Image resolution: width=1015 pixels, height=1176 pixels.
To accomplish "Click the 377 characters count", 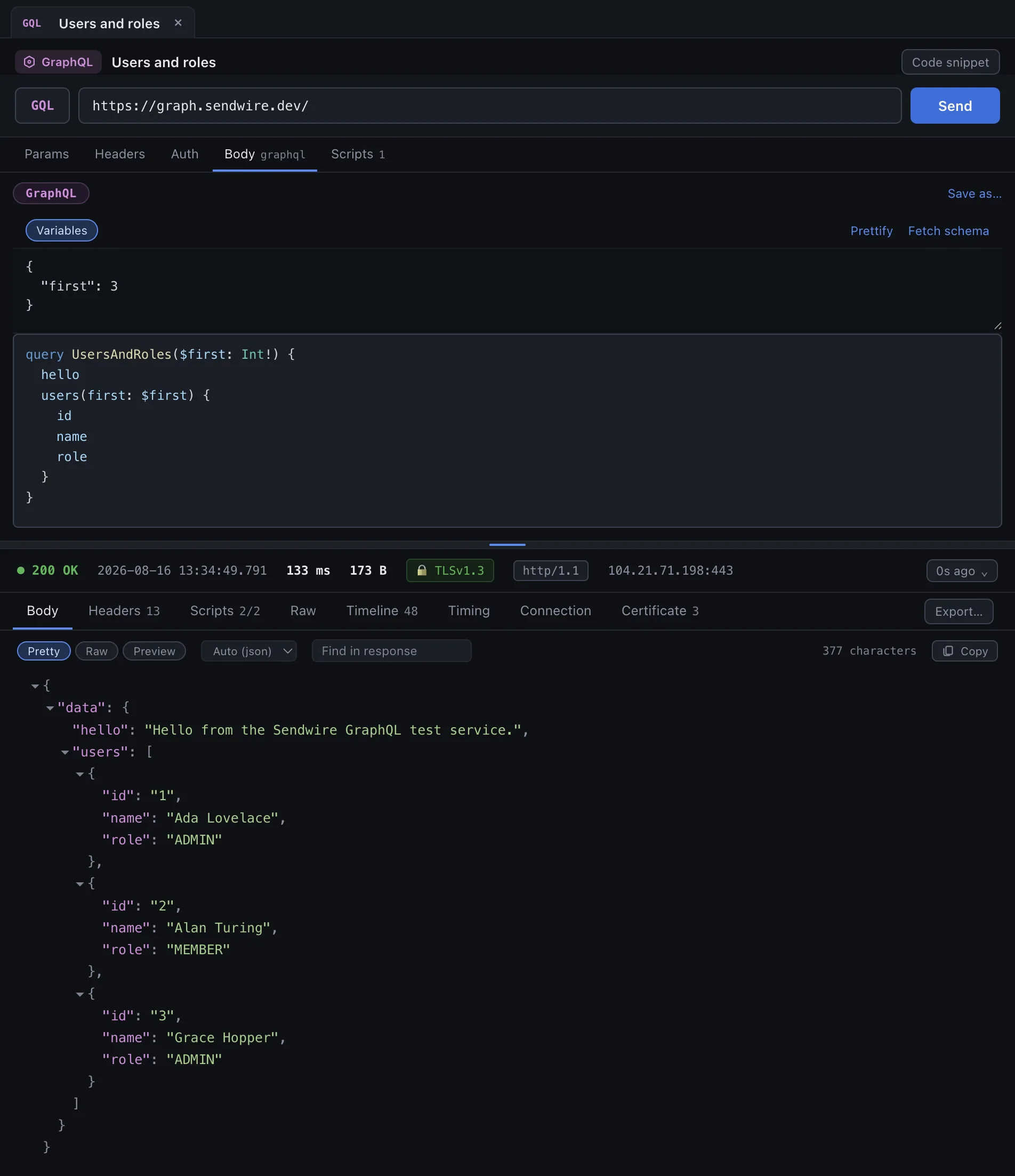I will [x=869, y=651].
